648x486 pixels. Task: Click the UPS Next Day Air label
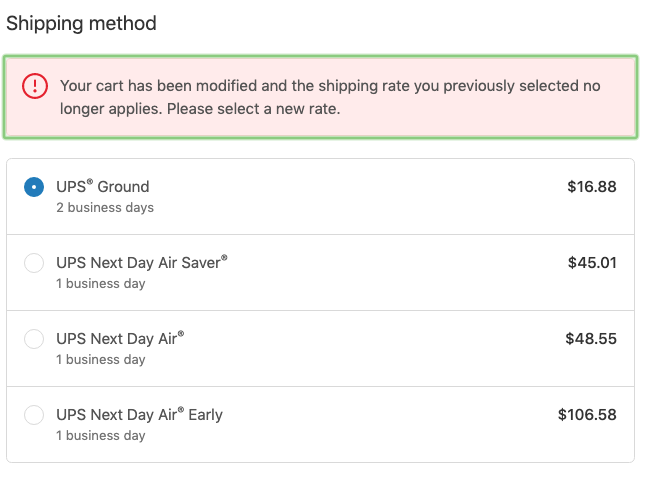120,338
